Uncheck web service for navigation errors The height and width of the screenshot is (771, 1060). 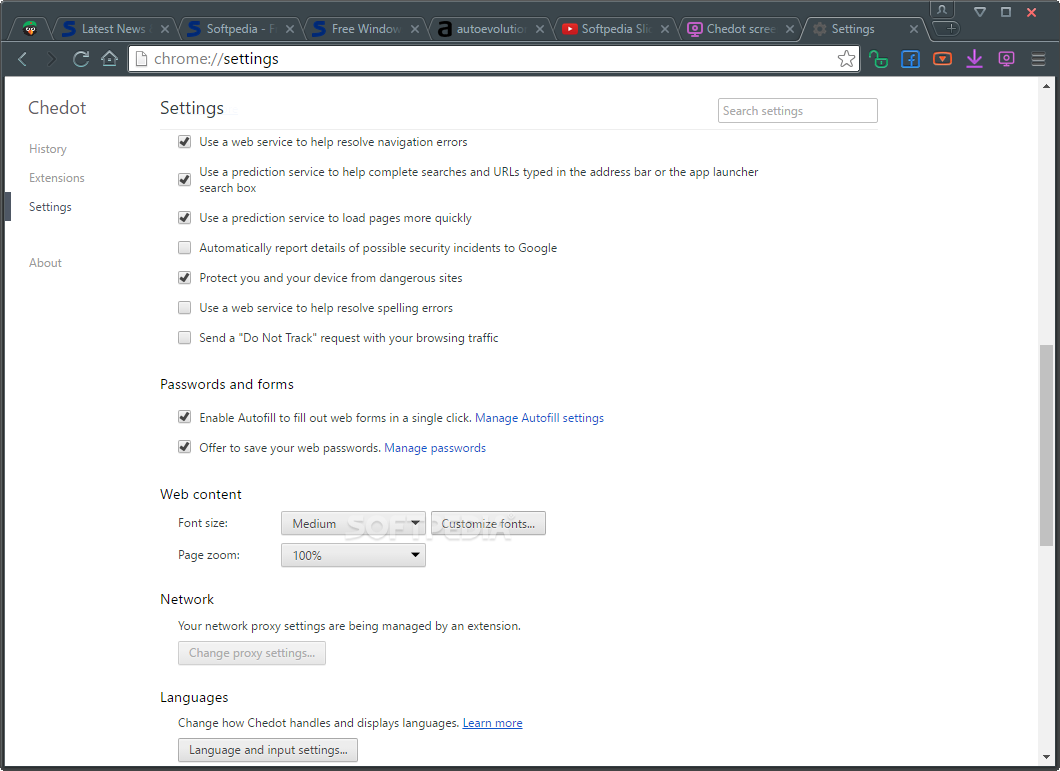pos(184,141)
